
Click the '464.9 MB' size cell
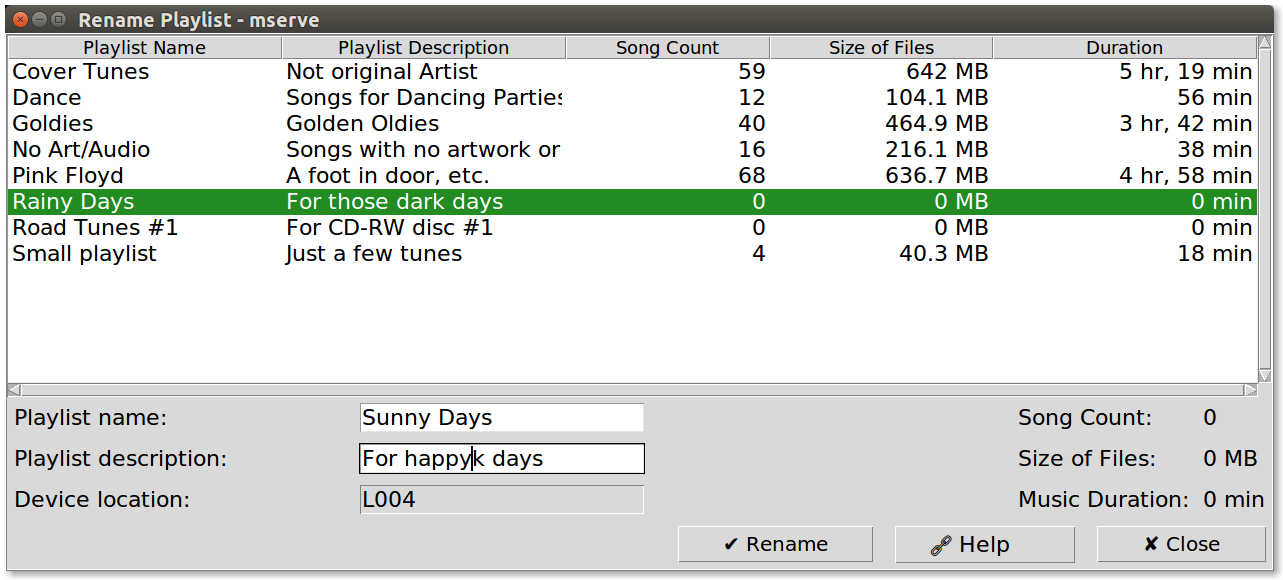coord(937,124)
